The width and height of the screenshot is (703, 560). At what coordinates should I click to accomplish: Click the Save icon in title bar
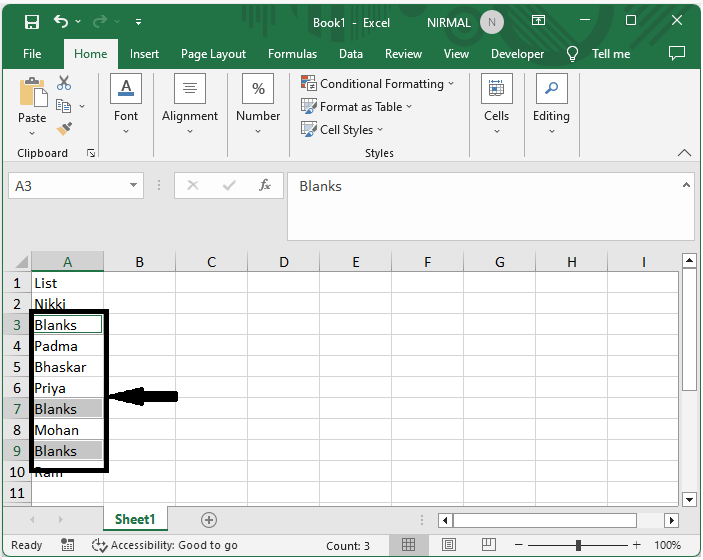click(32, 22)
